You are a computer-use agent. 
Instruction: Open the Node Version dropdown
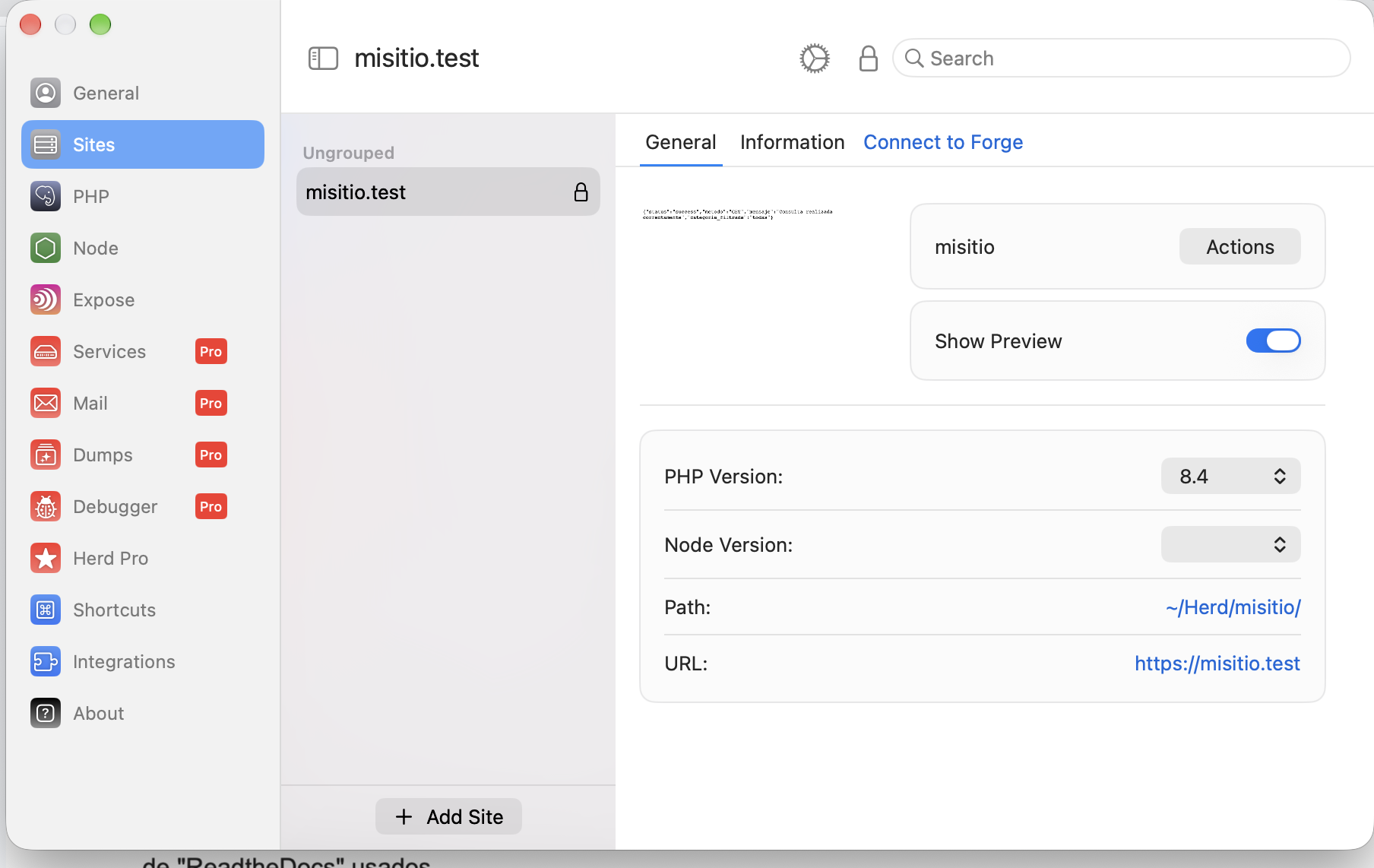click(x=1231, y=544)
